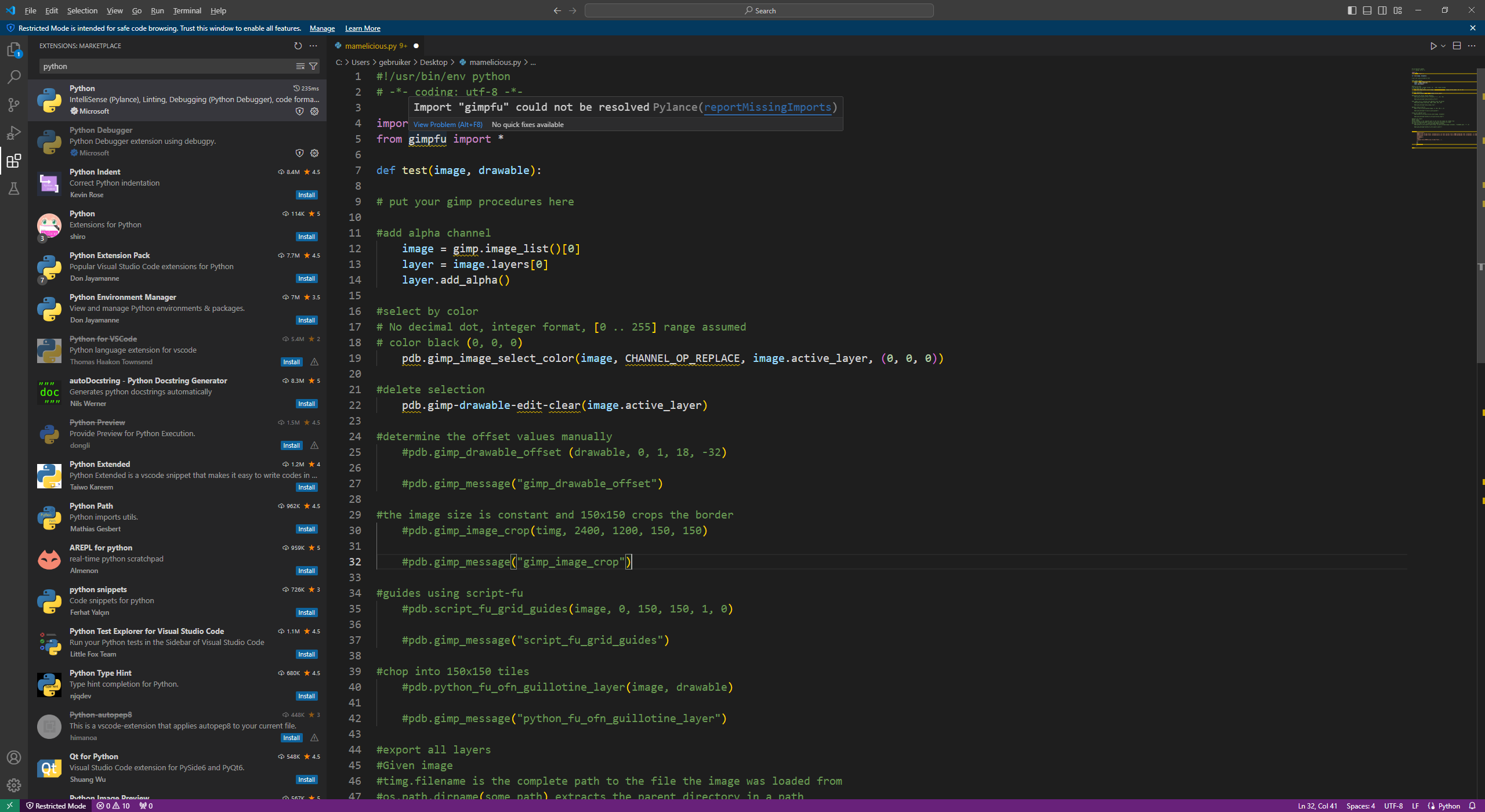Refresh the extensions marketplace list
Screen dimensions: 1485x812
(298, 46)
